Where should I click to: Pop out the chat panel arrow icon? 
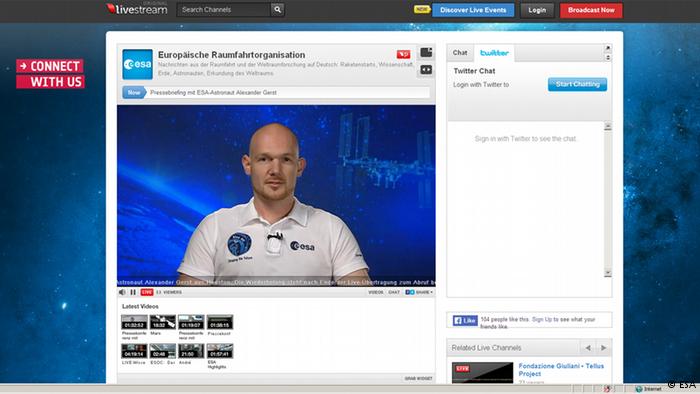tap(608, 48)
